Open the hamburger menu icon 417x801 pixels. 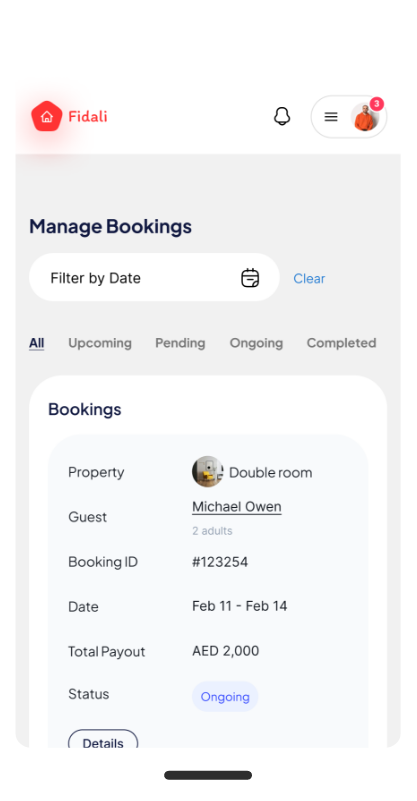331,117
